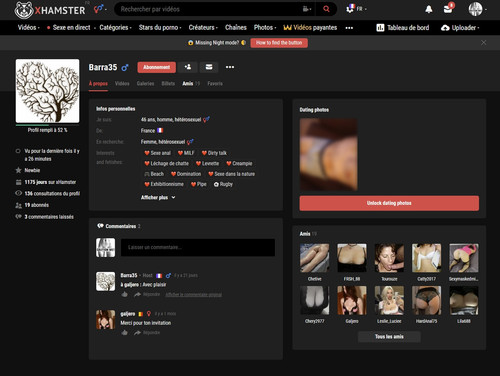Click the heart-tree profile picture
This screenshot has width=500, height=376.
click(47, 91)
